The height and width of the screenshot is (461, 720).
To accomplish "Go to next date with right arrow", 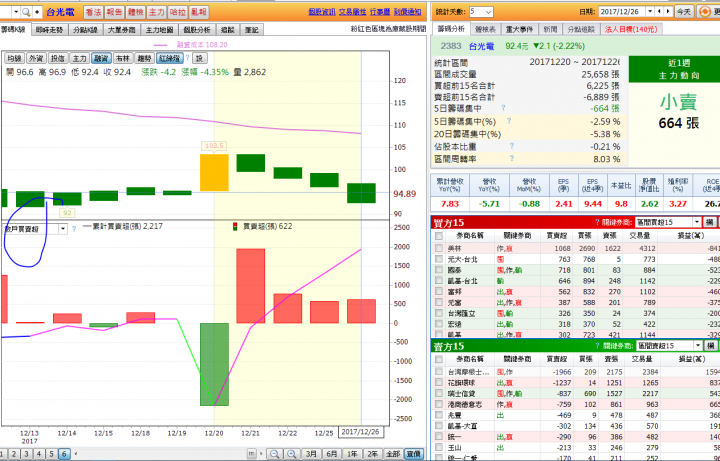I will coord(668,12).
